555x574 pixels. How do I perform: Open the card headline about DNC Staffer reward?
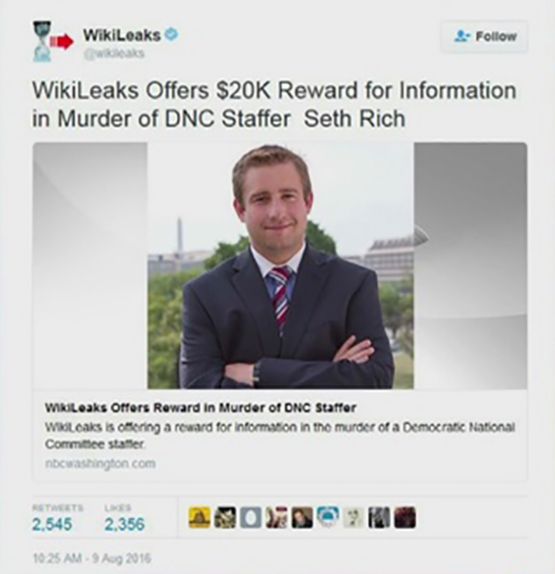tap(200, 407)
